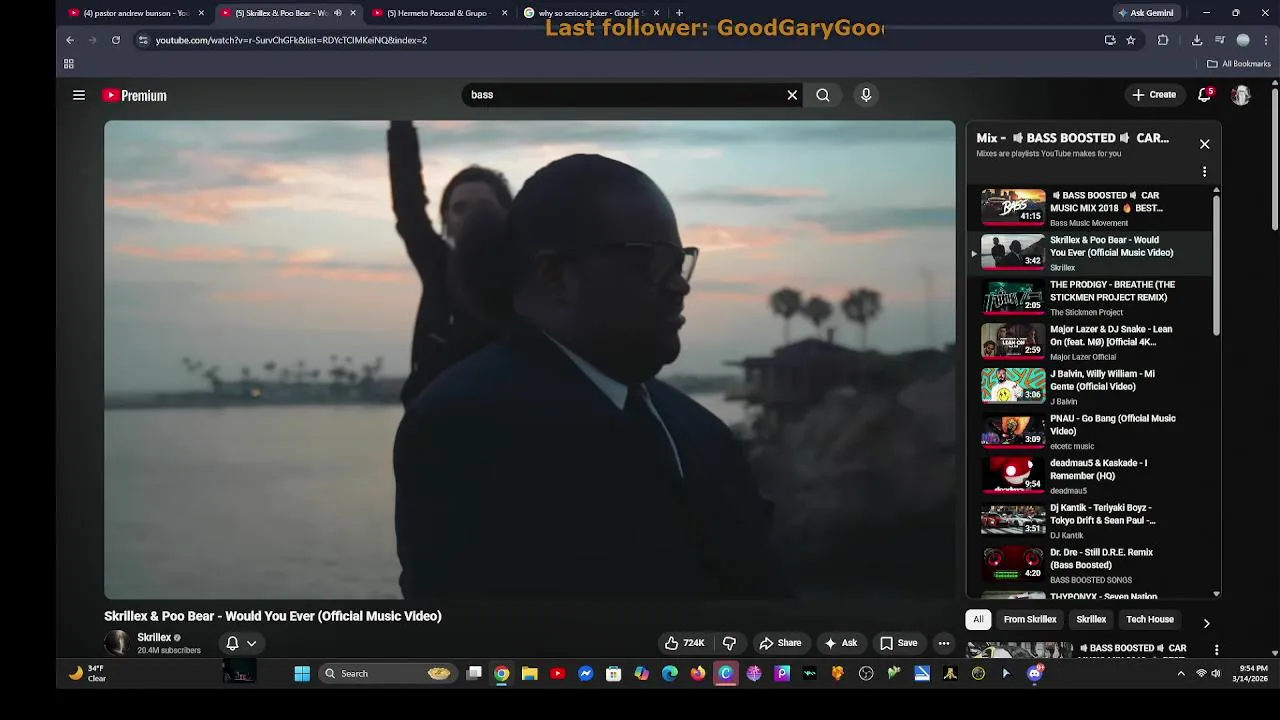Mute the Skrillex tab audio icon
The width and height of the screenshot is (1280, 720).
[338, 13]
